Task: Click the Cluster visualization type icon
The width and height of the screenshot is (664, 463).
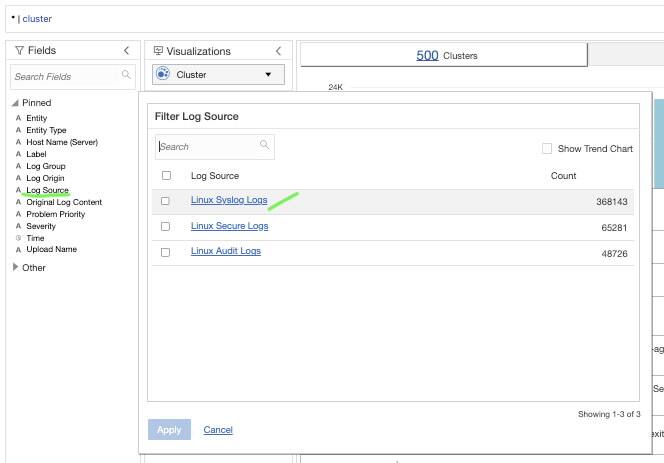Action: pyautogui.click(x=164, y=74)
